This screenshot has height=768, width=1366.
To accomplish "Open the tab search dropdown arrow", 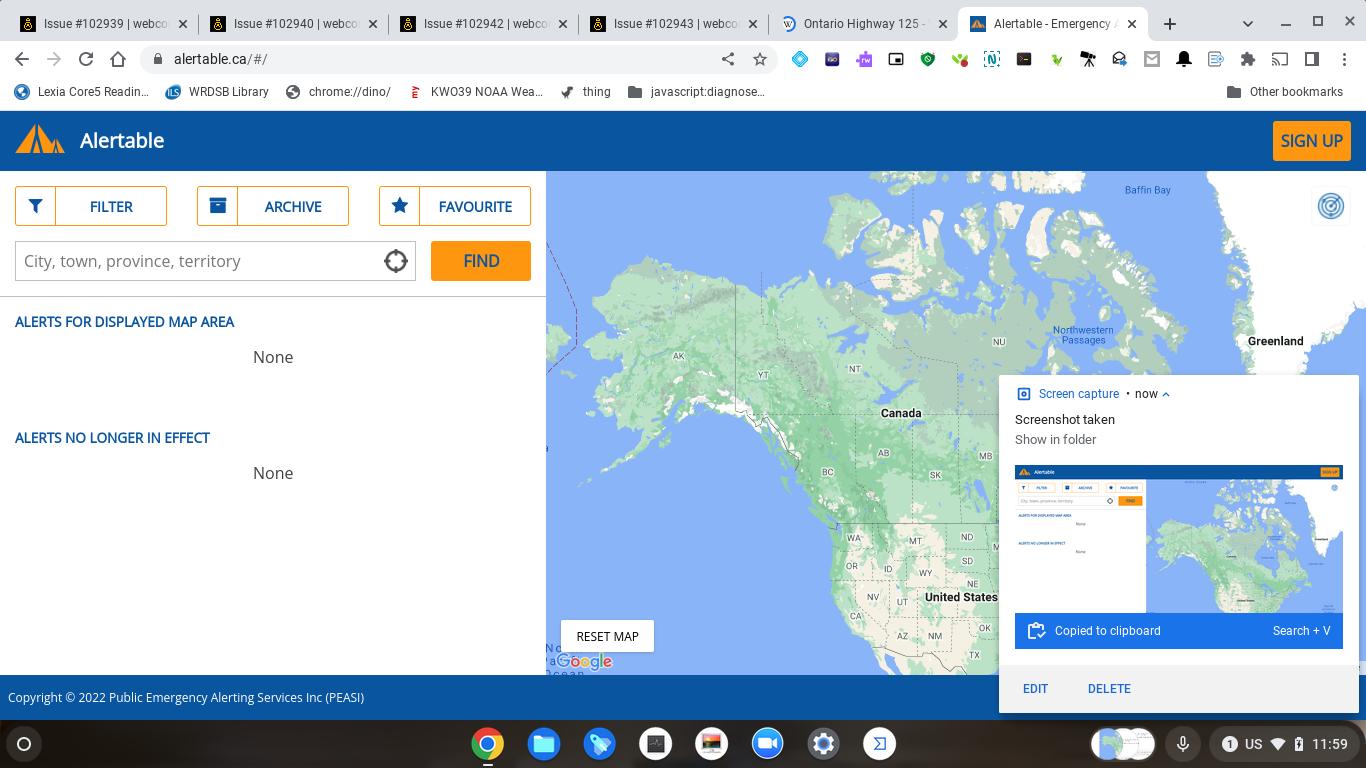I will (1247, 23).
